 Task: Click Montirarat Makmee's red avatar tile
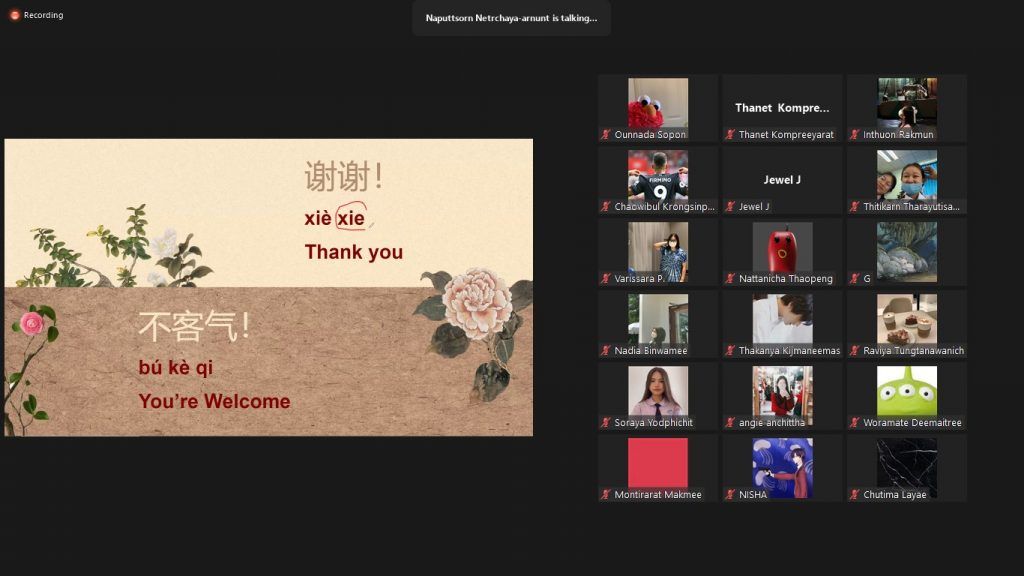(657, 463)
